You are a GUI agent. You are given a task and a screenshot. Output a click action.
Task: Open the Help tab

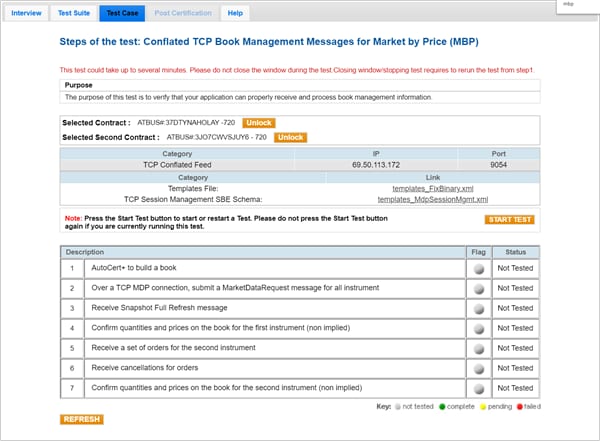235,13
